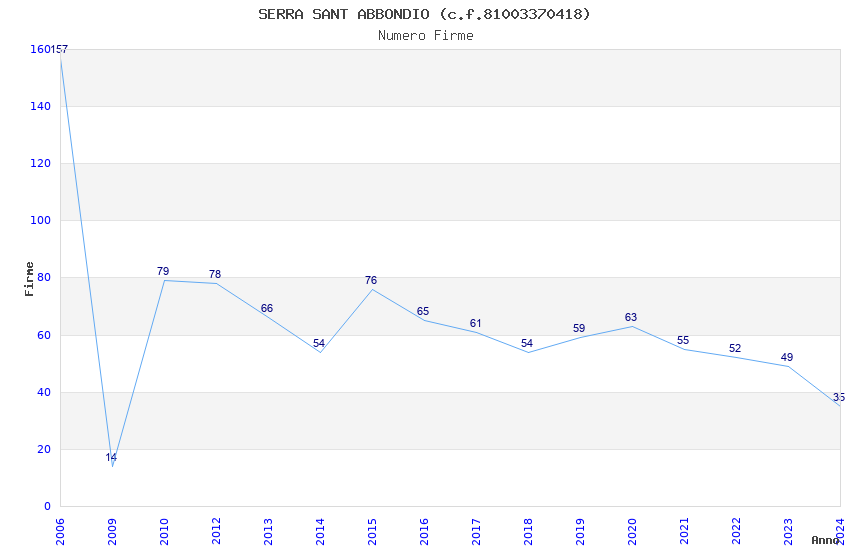Click the 2018 data value 54
Screen dimensions: 850x550
[x=527, y=344]
